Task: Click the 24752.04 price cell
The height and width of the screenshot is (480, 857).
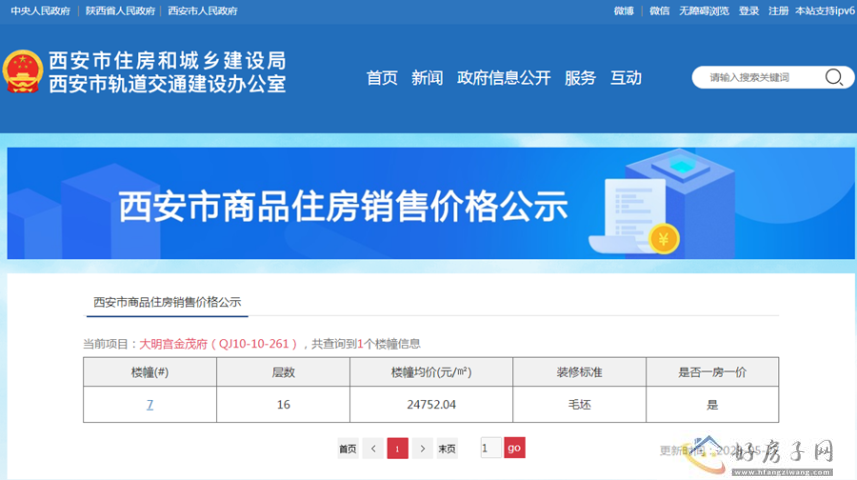Action: click(431, 405)
